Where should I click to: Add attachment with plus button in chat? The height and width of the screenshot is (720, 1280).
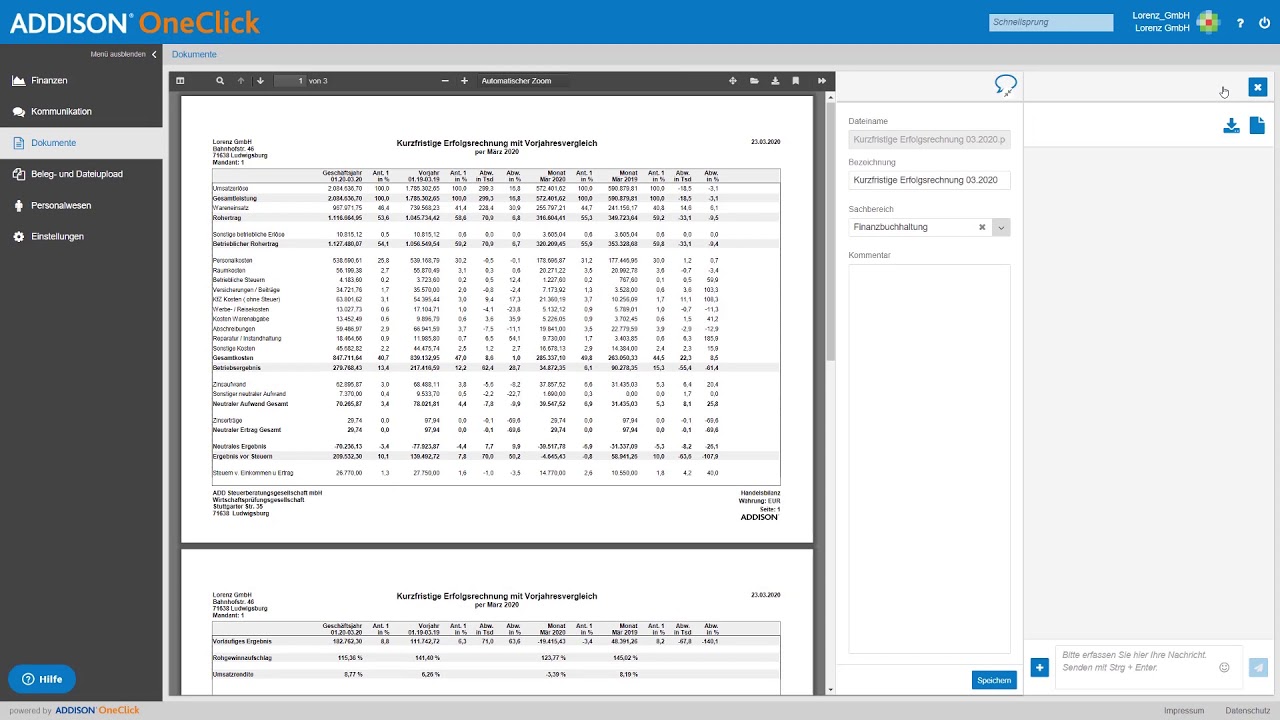1039,667
